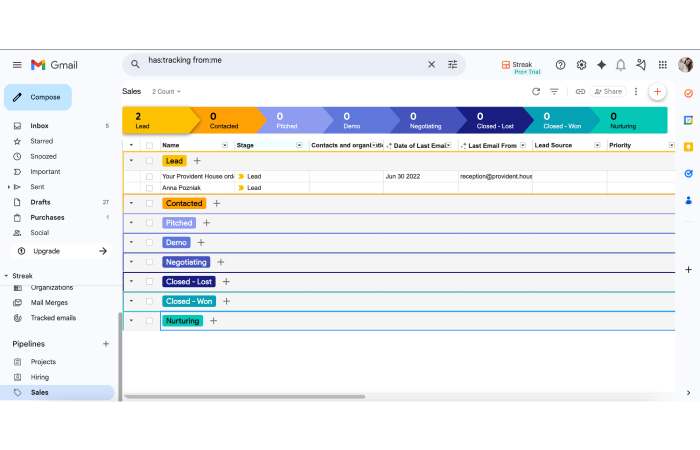The width and height of the screenshot is (700, 450).
Task: Click the search magnifier icon
Action: click(x=135, y=65)
